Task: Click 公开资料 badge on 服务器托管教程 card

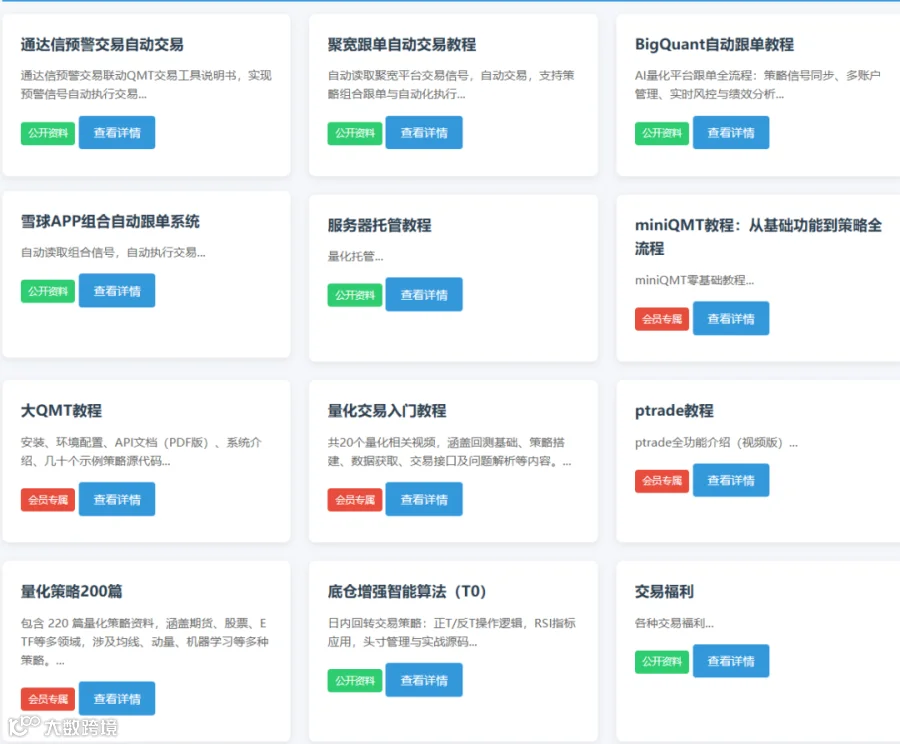Action: click(x=355, y=295)
